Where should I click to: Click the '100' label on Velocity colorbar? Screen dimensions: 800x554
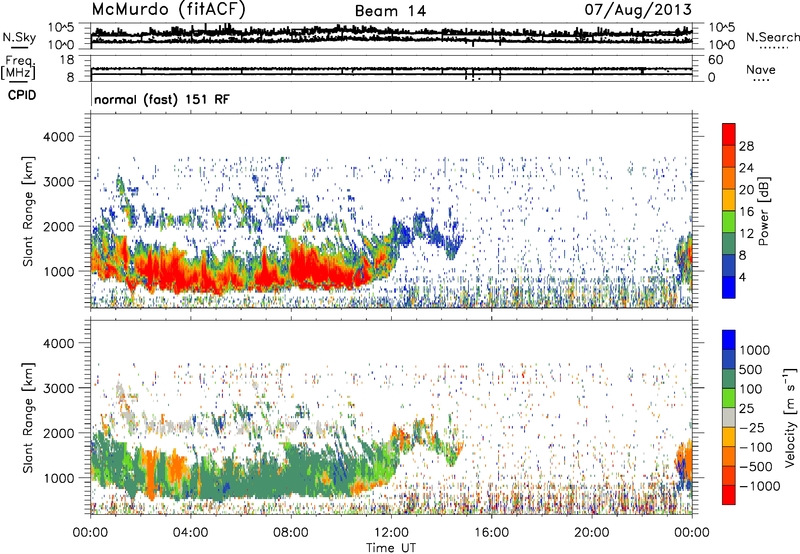750,389
